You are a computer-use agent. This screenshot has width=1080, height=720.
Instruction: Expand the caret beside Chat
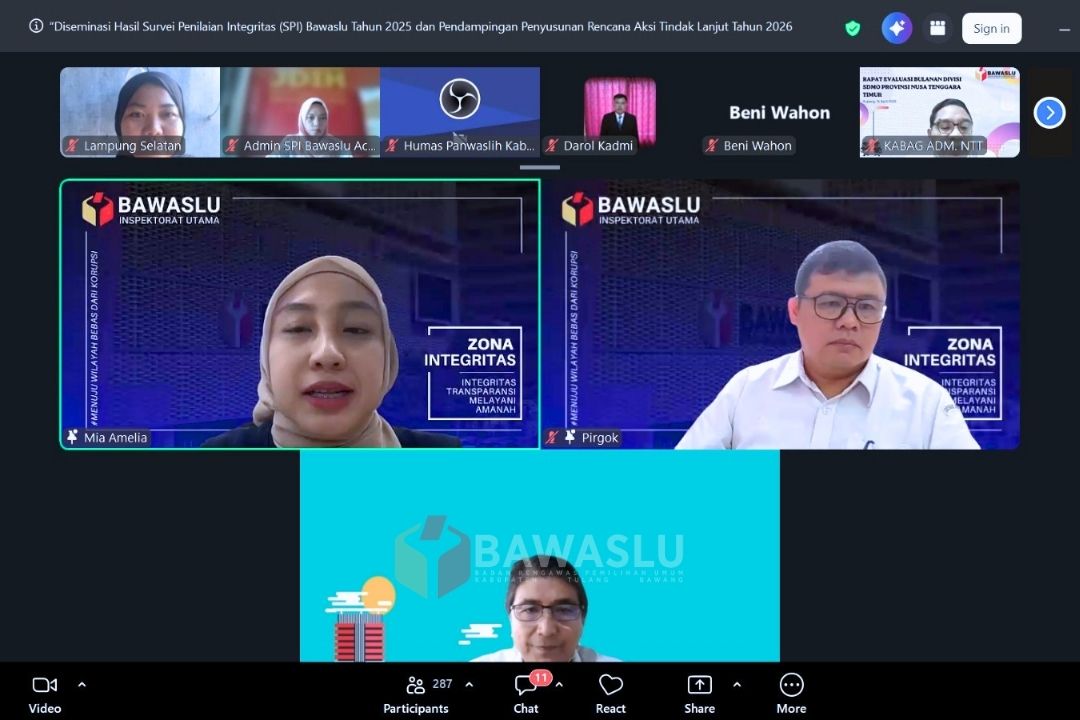coord(559,685)
